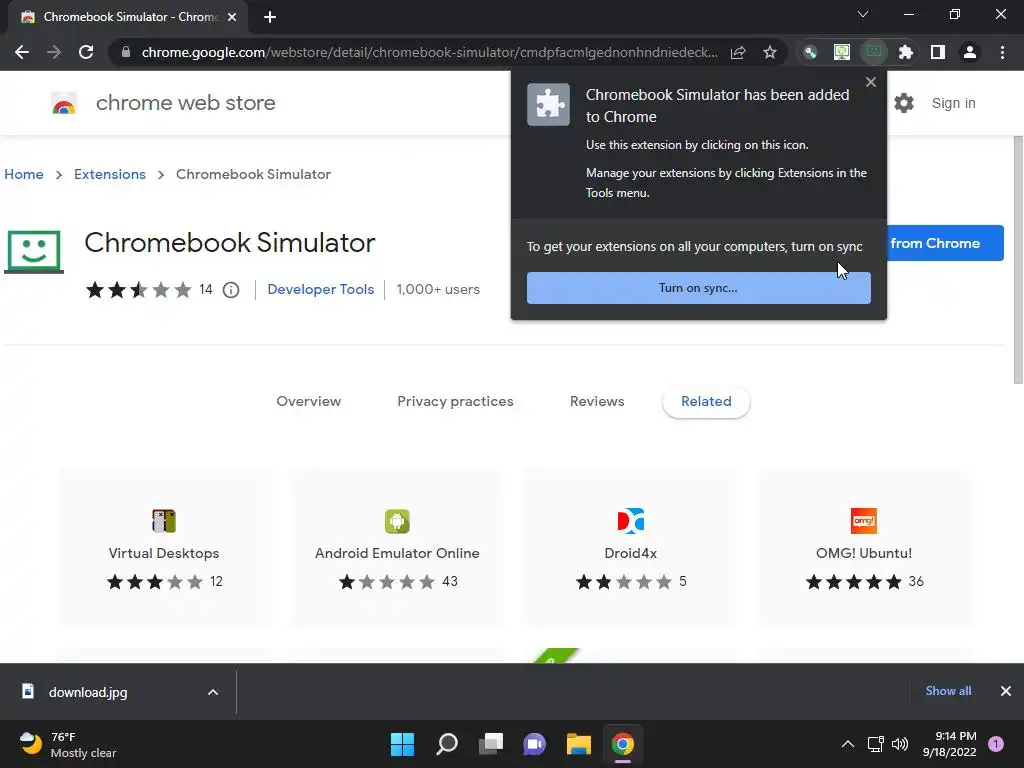Open the Extensions puzzle piece menu

[906, 52]
